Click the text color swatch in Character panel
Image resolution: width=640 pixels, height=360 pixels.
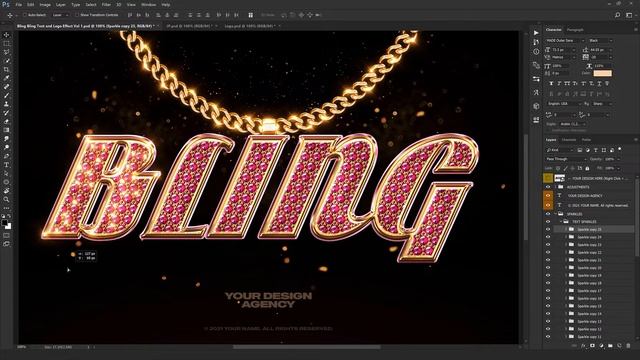click(x=602, y=73)
